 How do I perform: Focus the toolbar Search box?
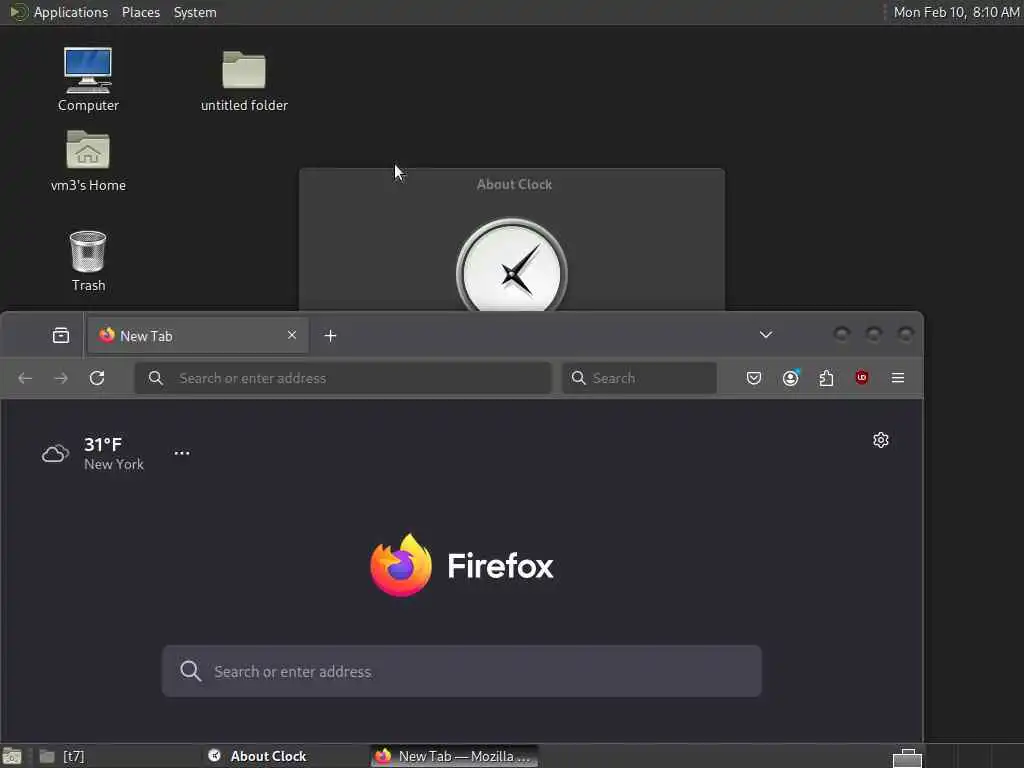pyautogui.click(x=639, y=378)
